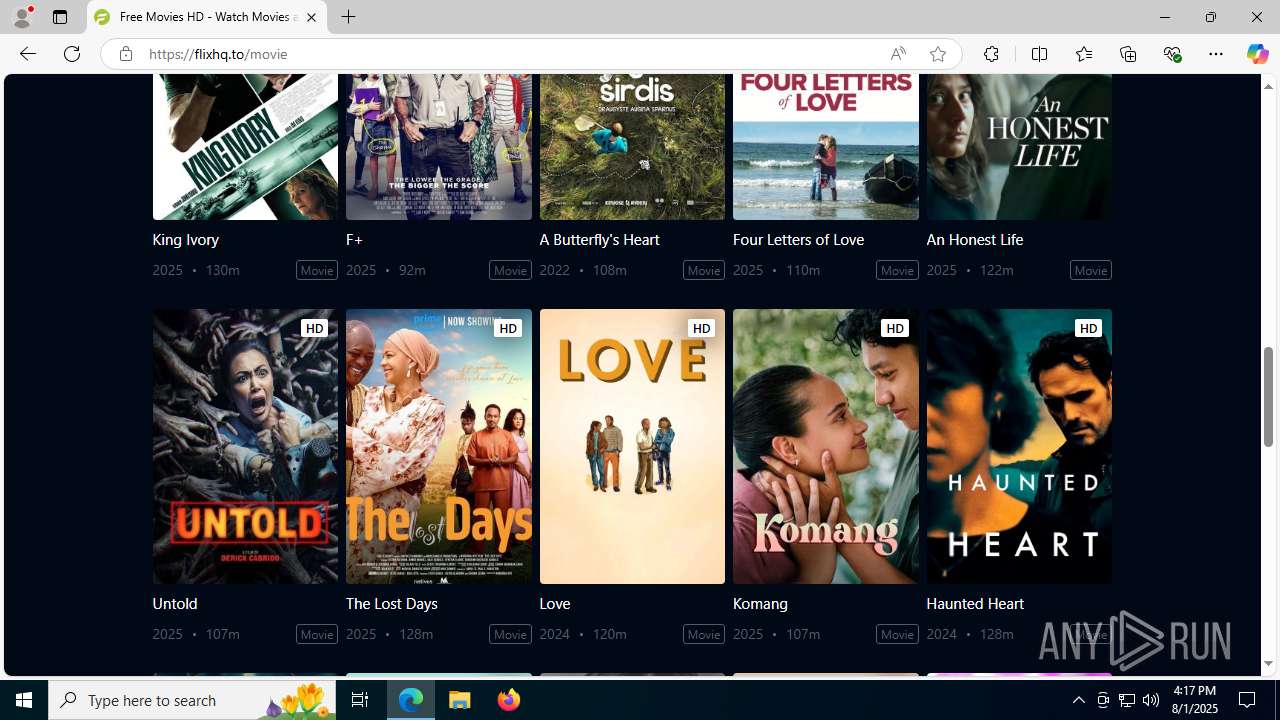Click the Haunted Heart title link
The image size is (1280, 720).
click(x=974, y=603)
